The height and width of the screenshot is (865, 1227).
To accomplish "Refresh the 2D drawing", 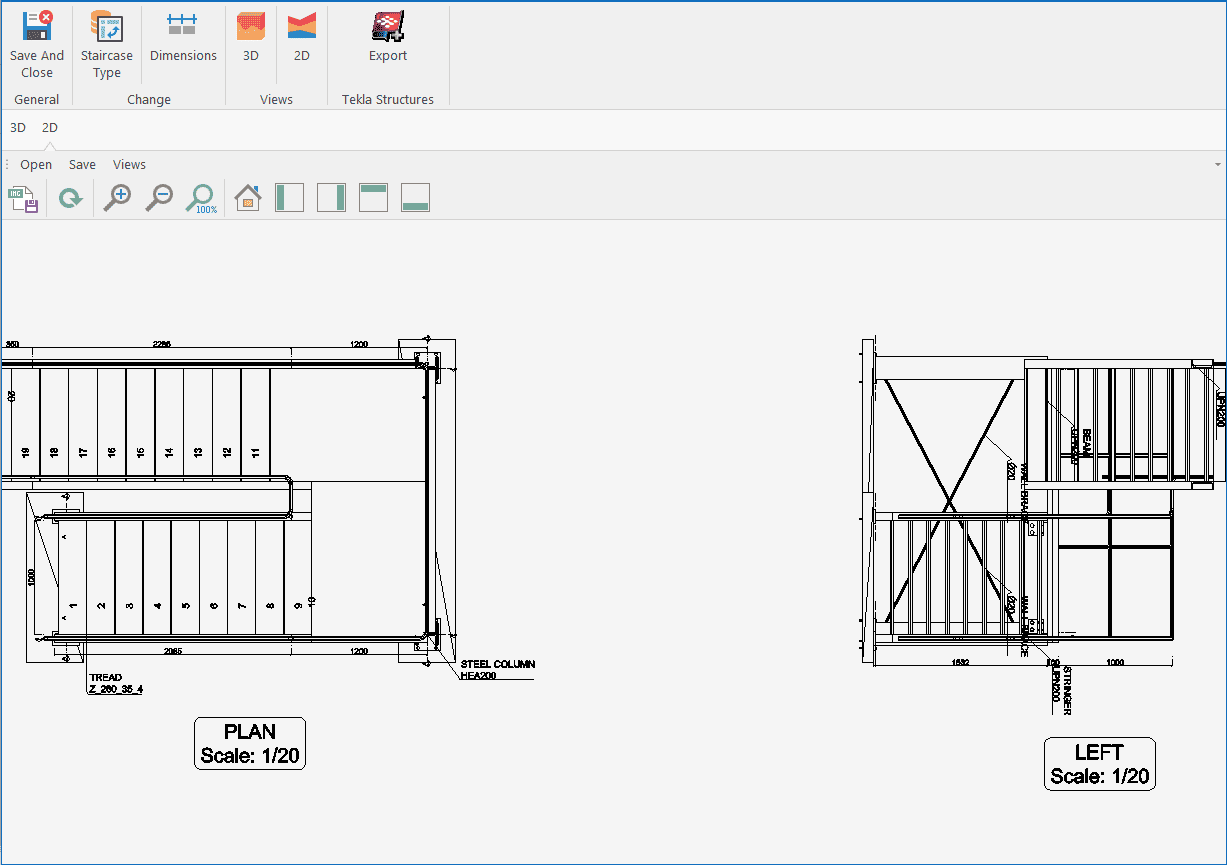I will [x=70, y=198].
